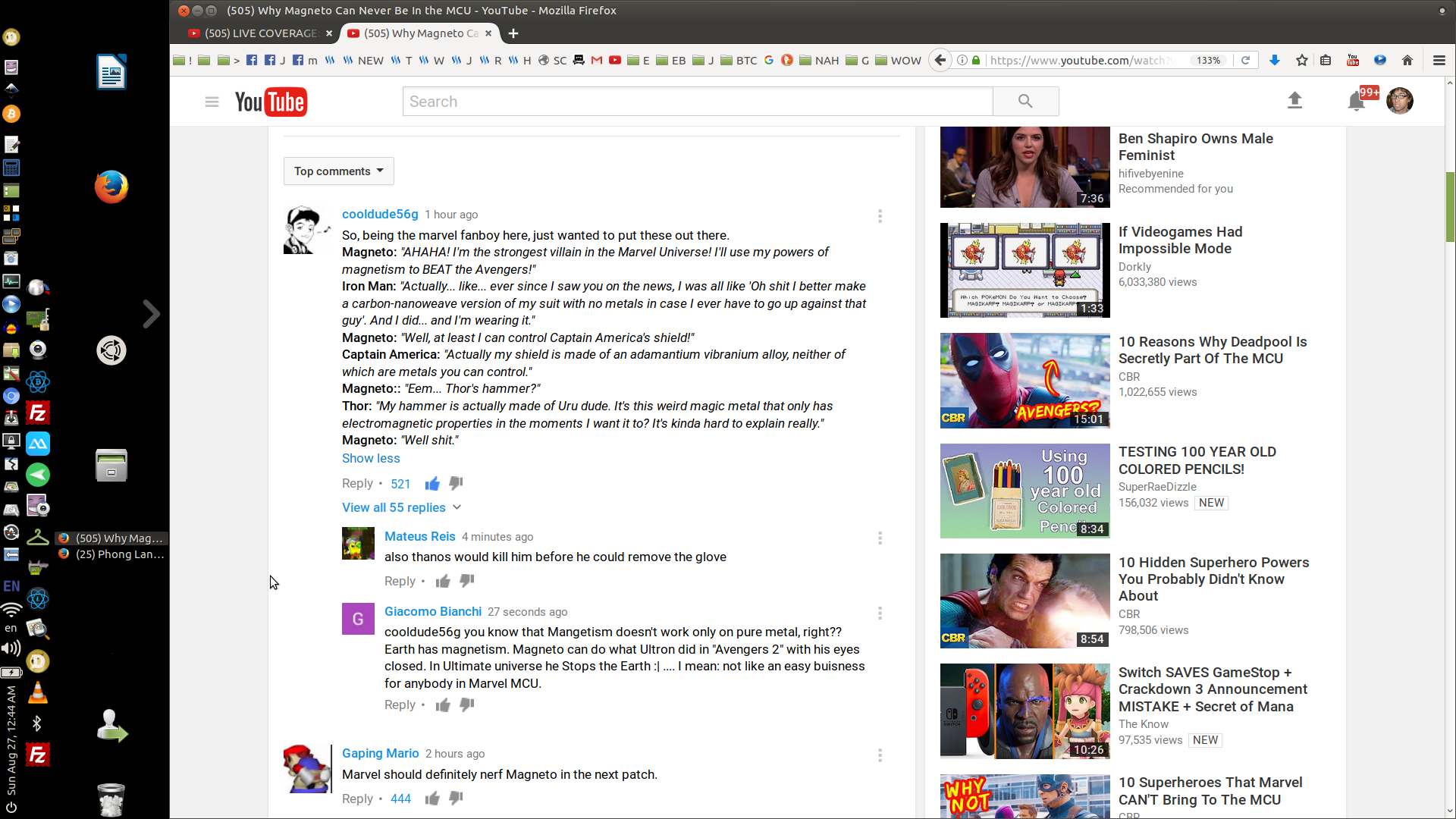Click the search magnifier button
The image size is (1456, 819).
coord(1025,101)
